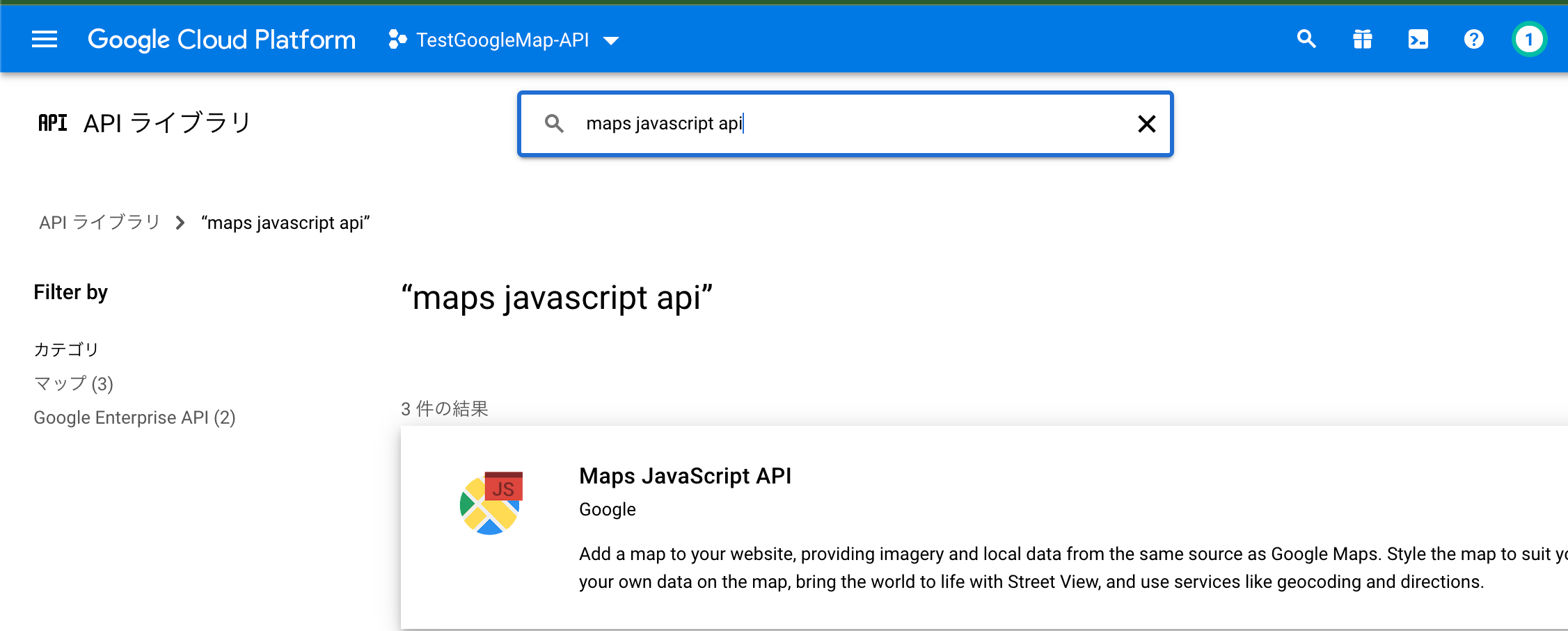
Task: Open the help question mark icon
Action: pos(1473,40)
